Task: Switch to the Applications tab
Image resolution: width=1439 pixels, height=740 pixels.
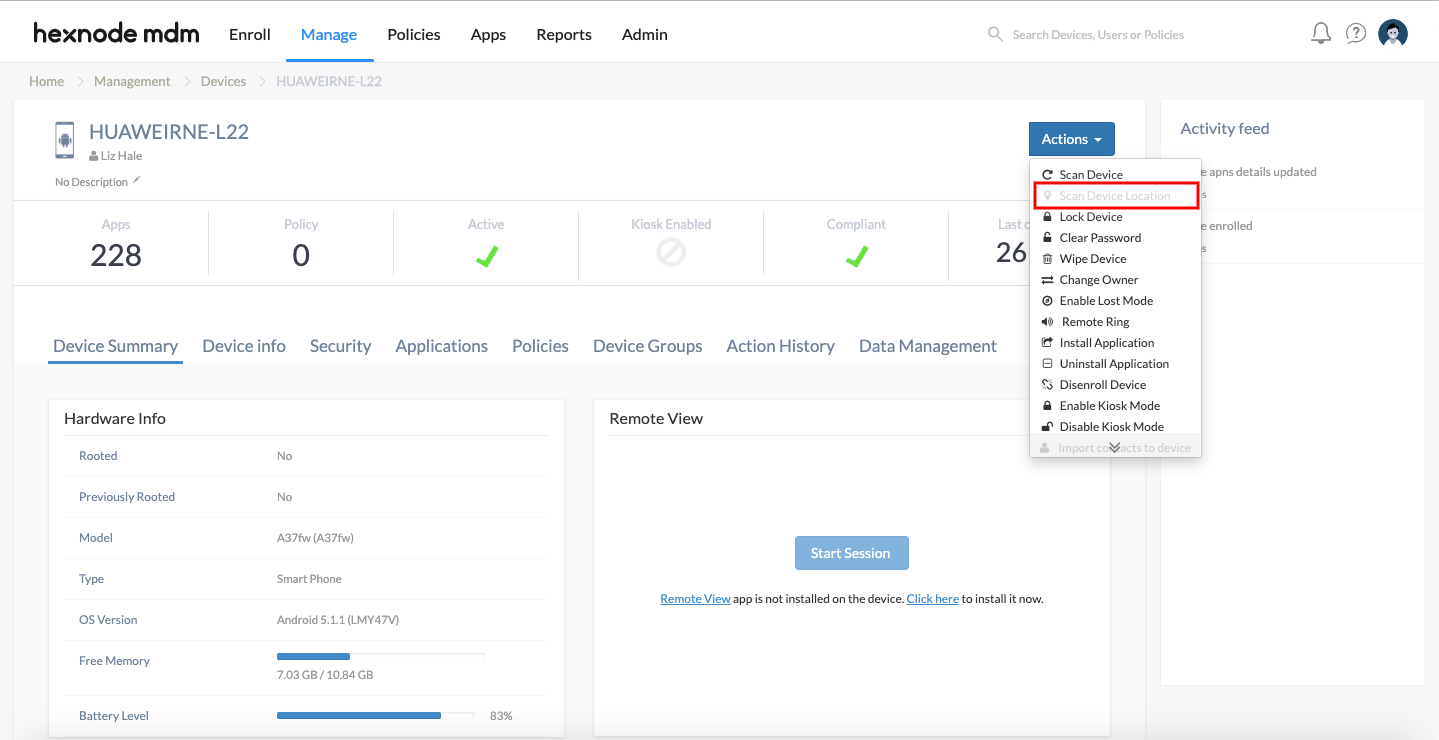Action: 441,345
